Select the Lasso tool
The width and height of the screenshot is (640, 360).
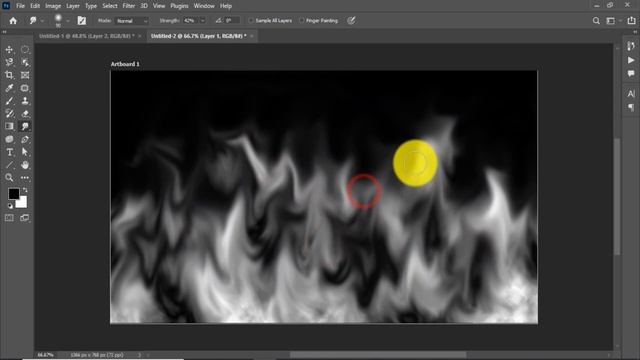pyautogui.click(x=9, y=62)
